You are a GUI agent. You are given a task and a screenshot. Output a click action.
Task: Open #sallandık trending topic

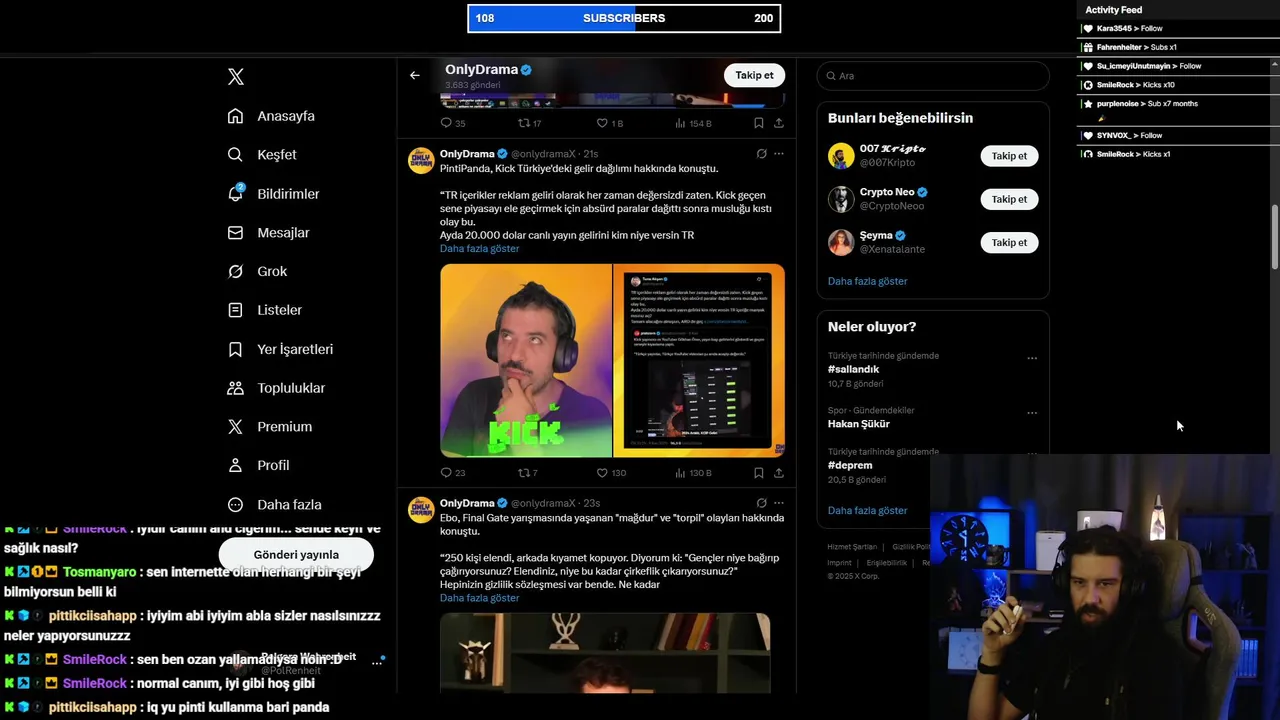click(853, 369)
